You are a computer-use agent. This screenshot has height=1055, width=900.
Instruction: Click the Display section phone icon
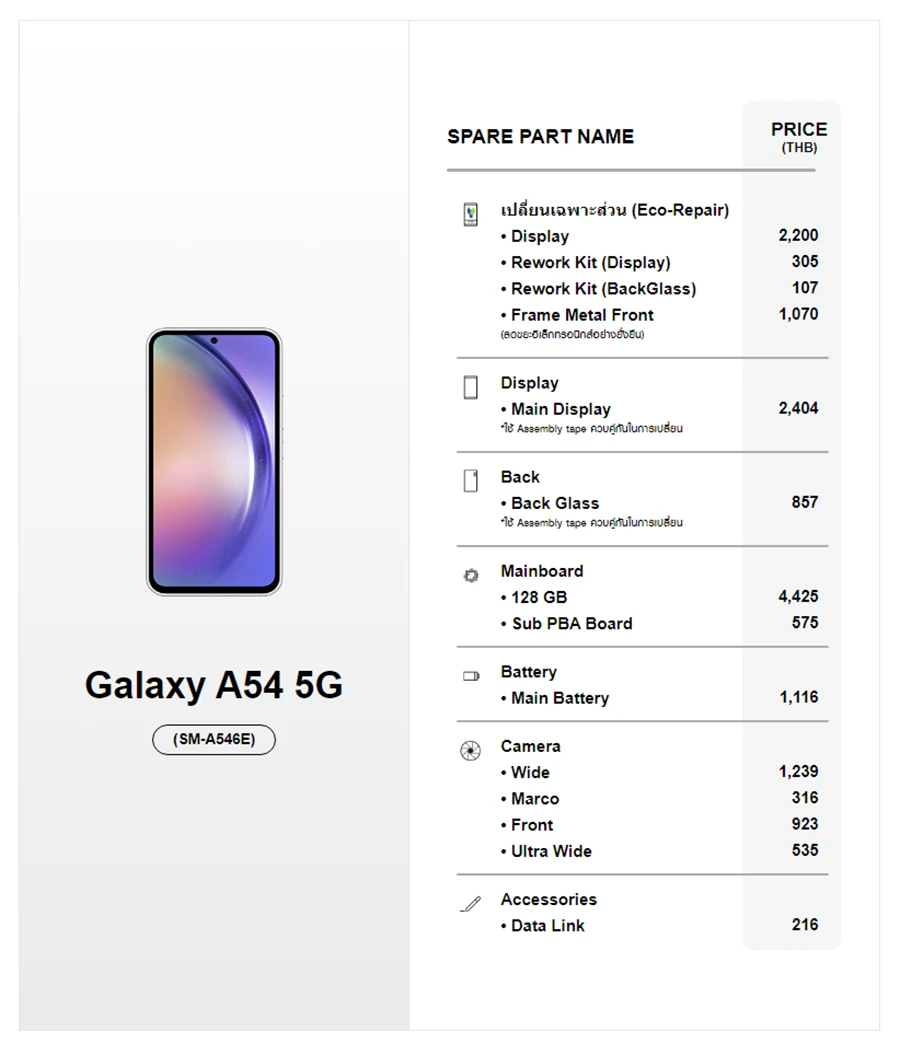point(471,388)
